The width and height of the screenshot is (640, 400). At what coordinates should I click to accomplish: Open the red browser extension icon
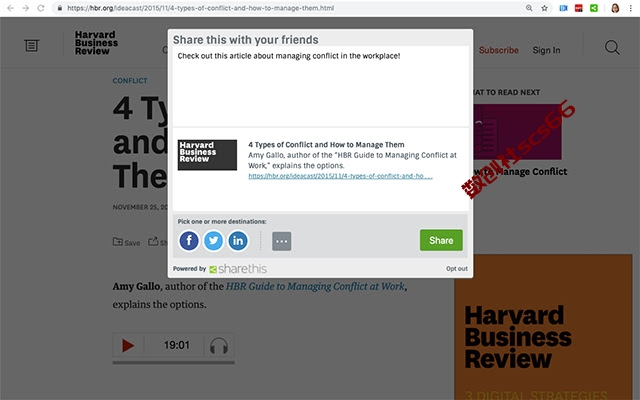[579, 8]
